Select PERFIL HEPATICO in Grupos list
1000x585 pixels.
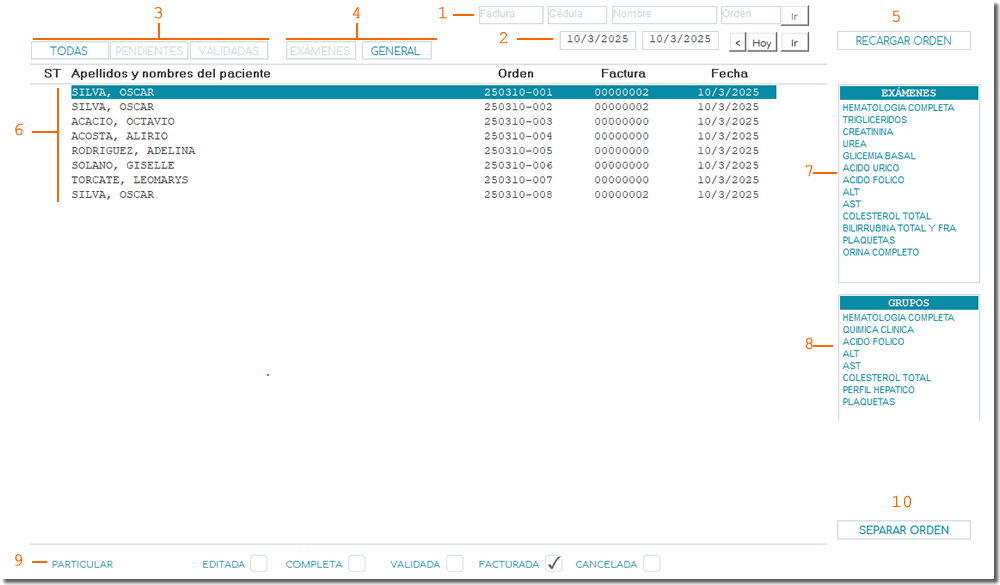coord(878,390)
